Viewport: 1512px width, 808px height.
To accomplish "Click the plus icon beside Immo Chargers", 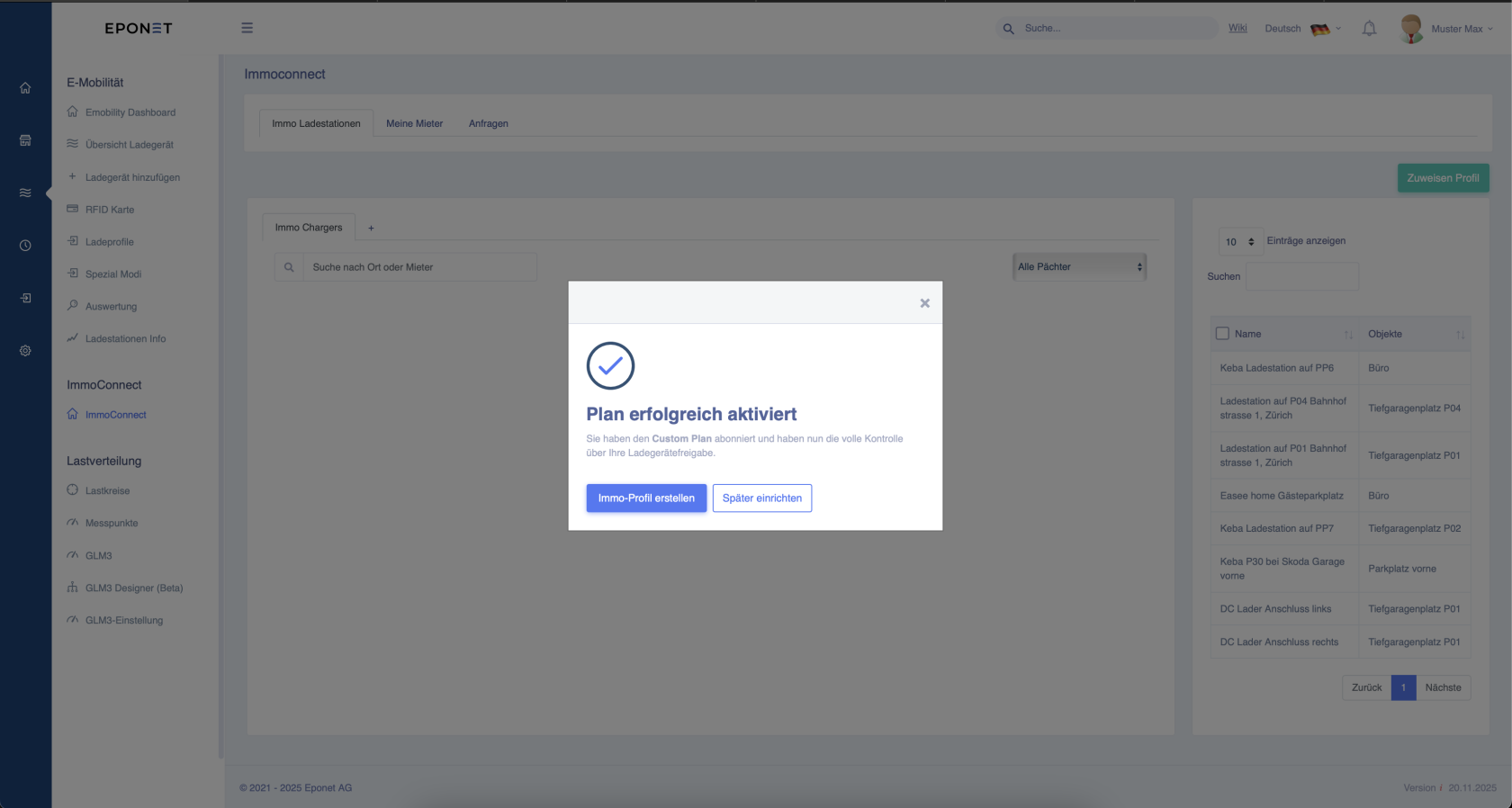I will click(371, 229).
